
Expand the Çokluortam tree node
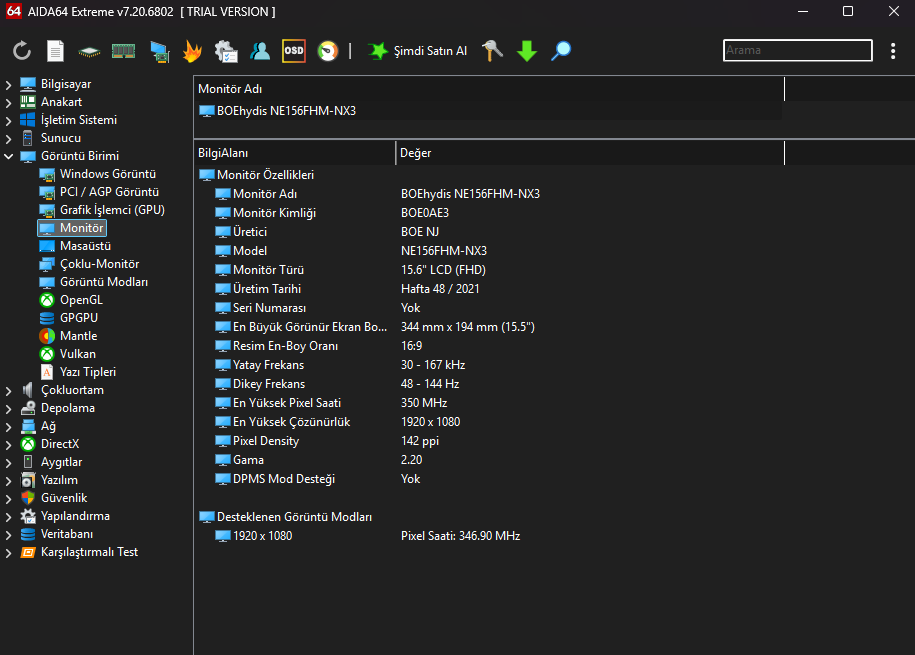tap(8, 391)
